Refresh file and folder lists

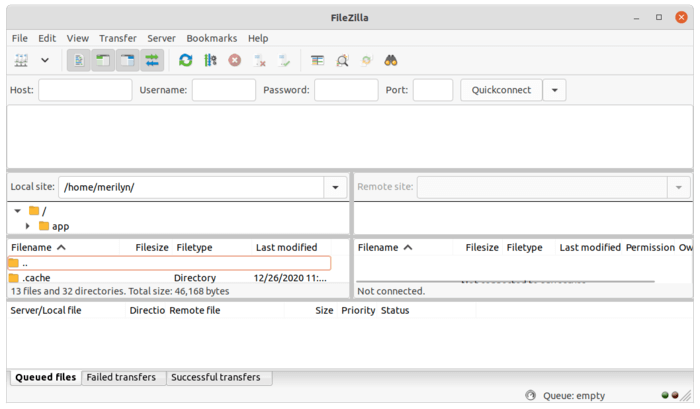click(x=186, y=60)
